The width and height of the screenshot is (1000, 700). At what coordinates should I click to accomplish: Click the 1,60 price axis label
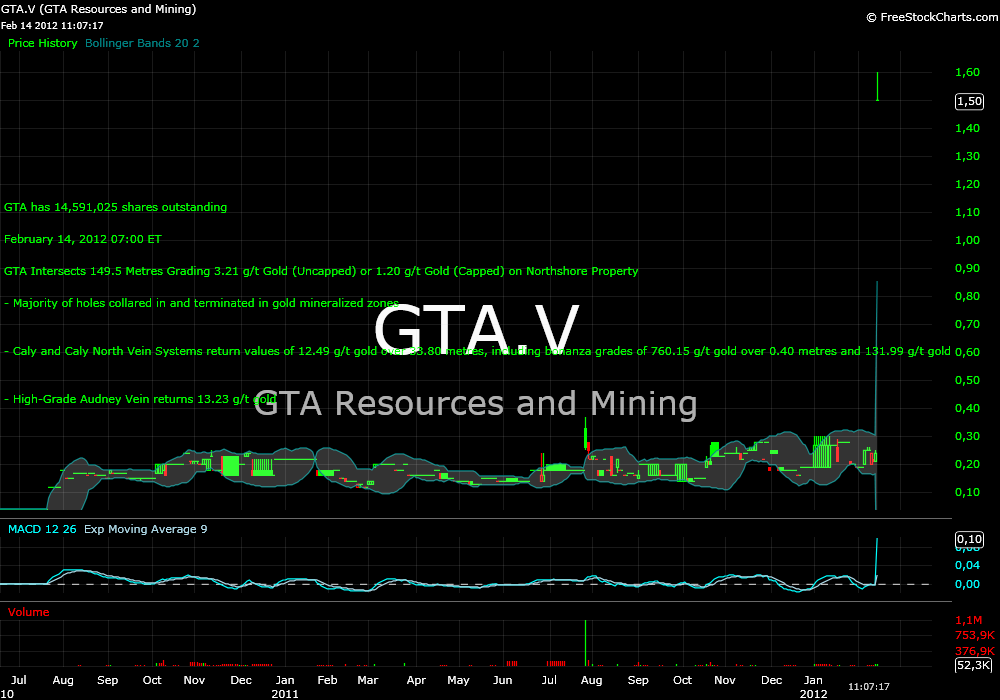[x=967, y=72]
